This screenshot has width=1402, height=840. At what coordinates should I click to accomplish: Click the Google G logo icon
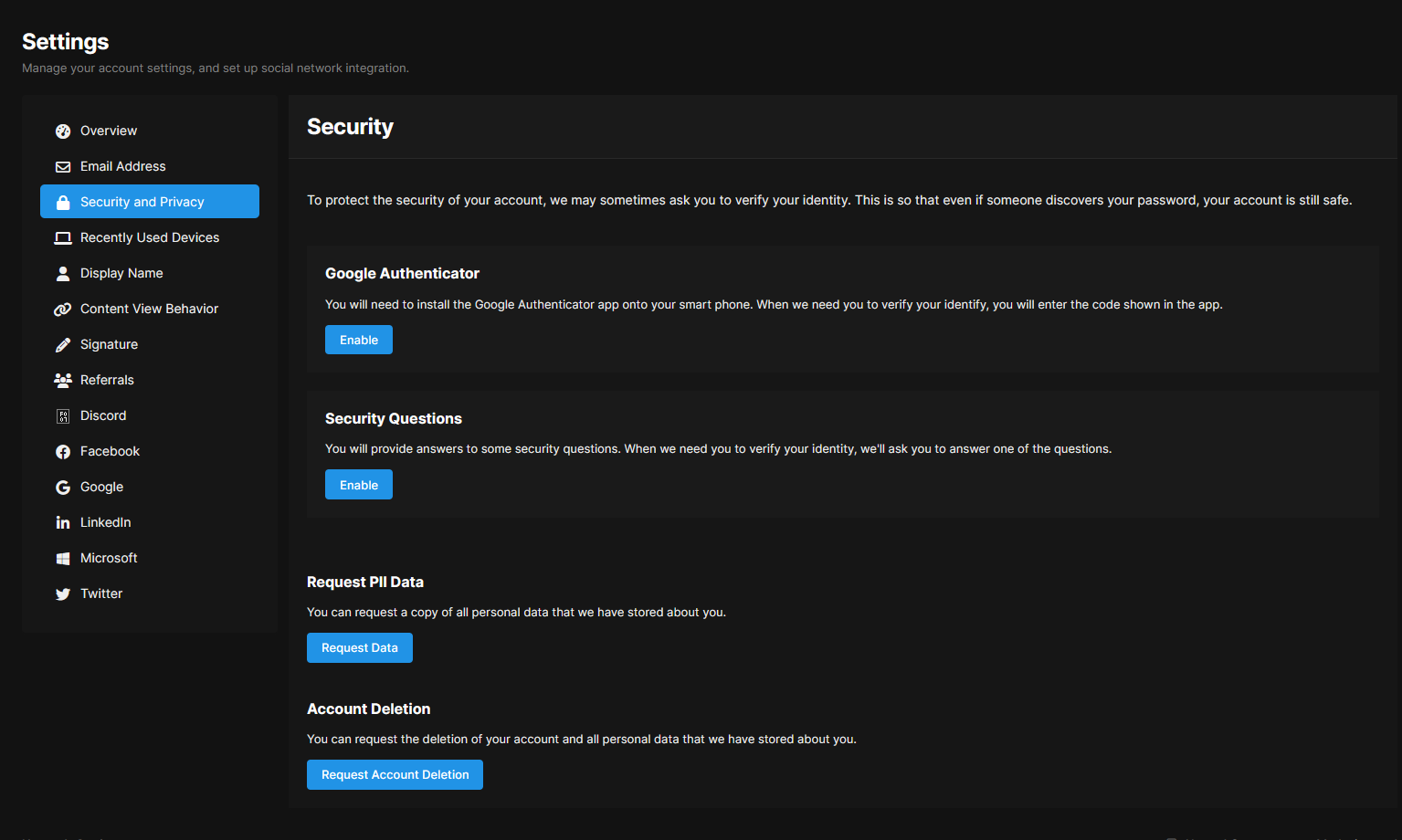click(63, 488)
